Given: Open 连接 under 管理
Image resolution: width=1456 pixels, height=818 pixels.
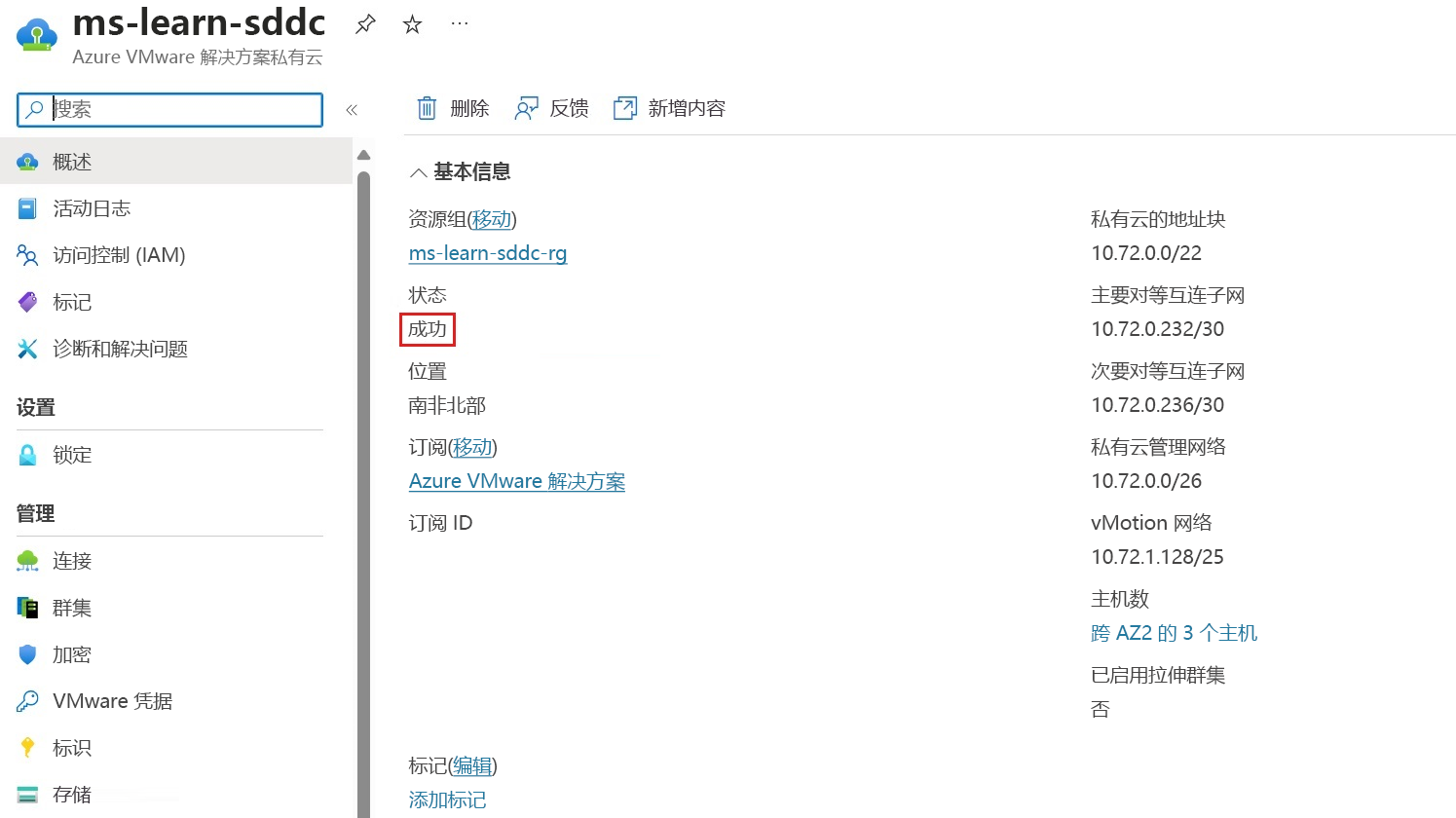Looking at the screenshot, I should tap(72, 561).
